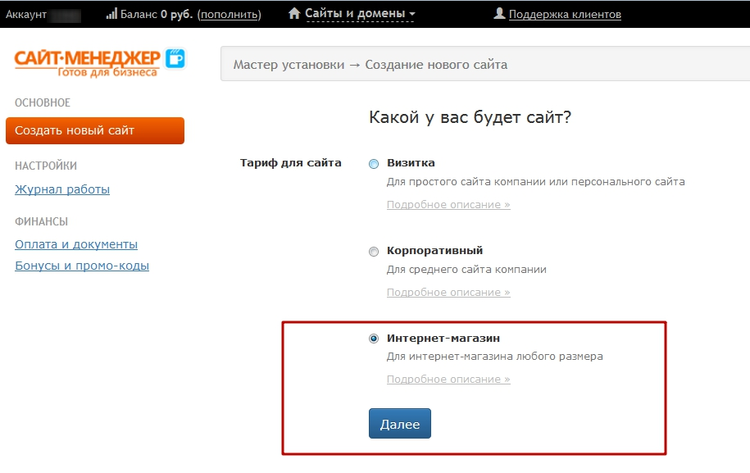The image size is (750, 473).
Task: Open Подробное описание under Корпоративный
Action: click(x=448, y=292)
